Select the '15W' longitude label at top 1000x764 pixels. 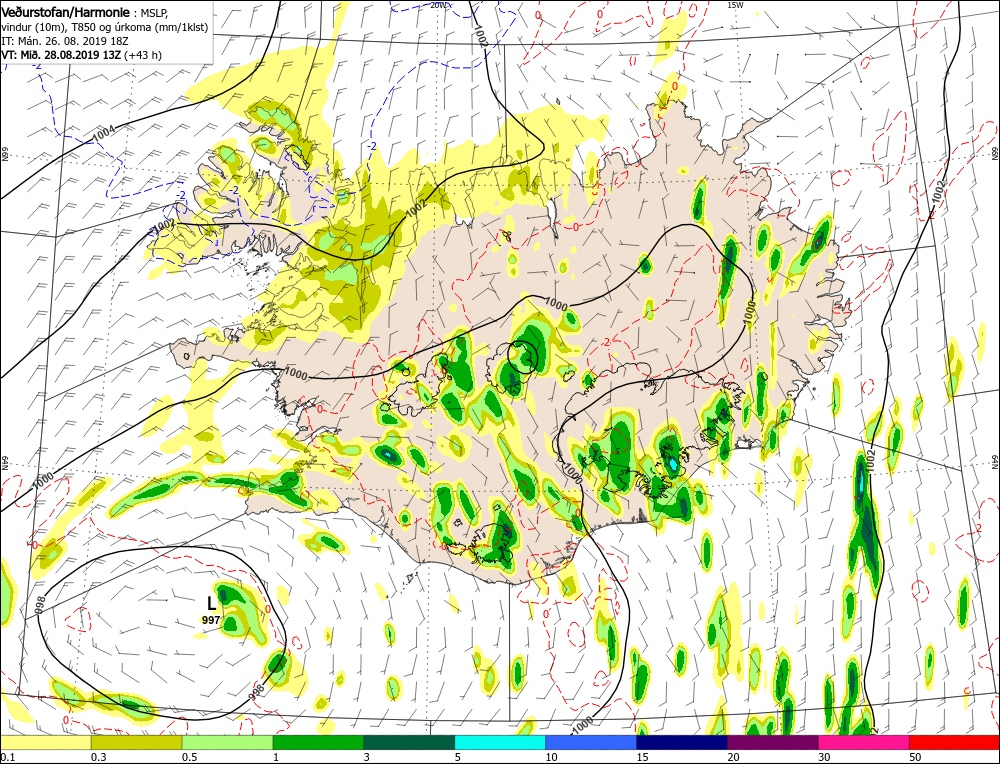pos(735,5)
